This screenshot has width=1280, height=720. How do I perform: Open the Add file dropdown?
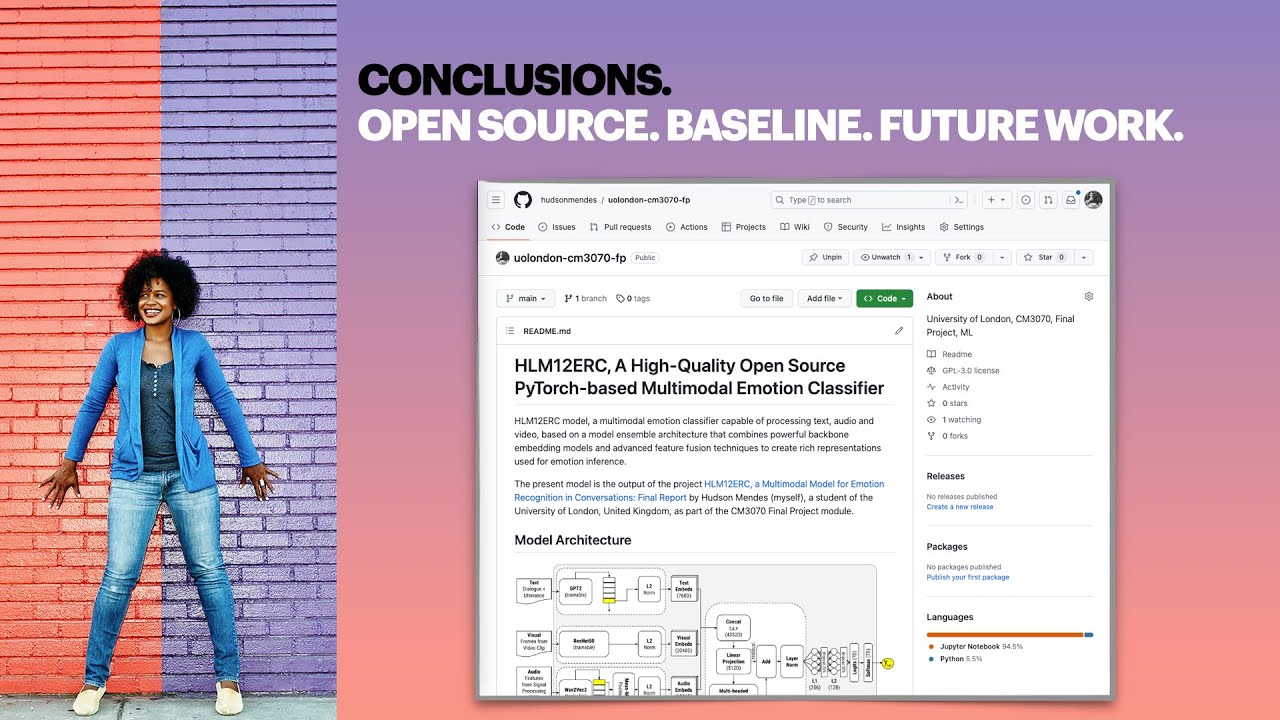825,298
